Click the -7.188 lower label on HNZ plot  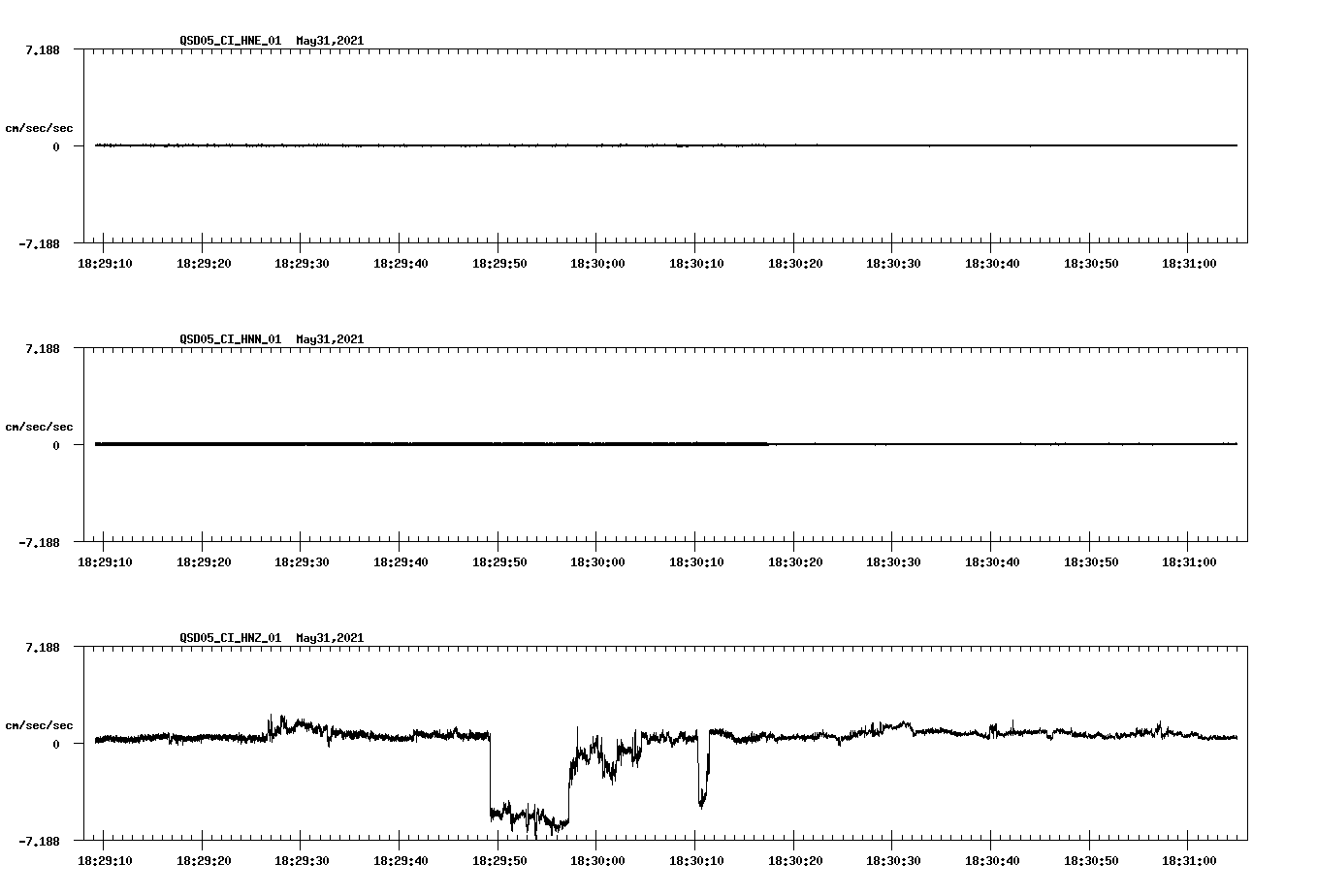coord(39,842)
